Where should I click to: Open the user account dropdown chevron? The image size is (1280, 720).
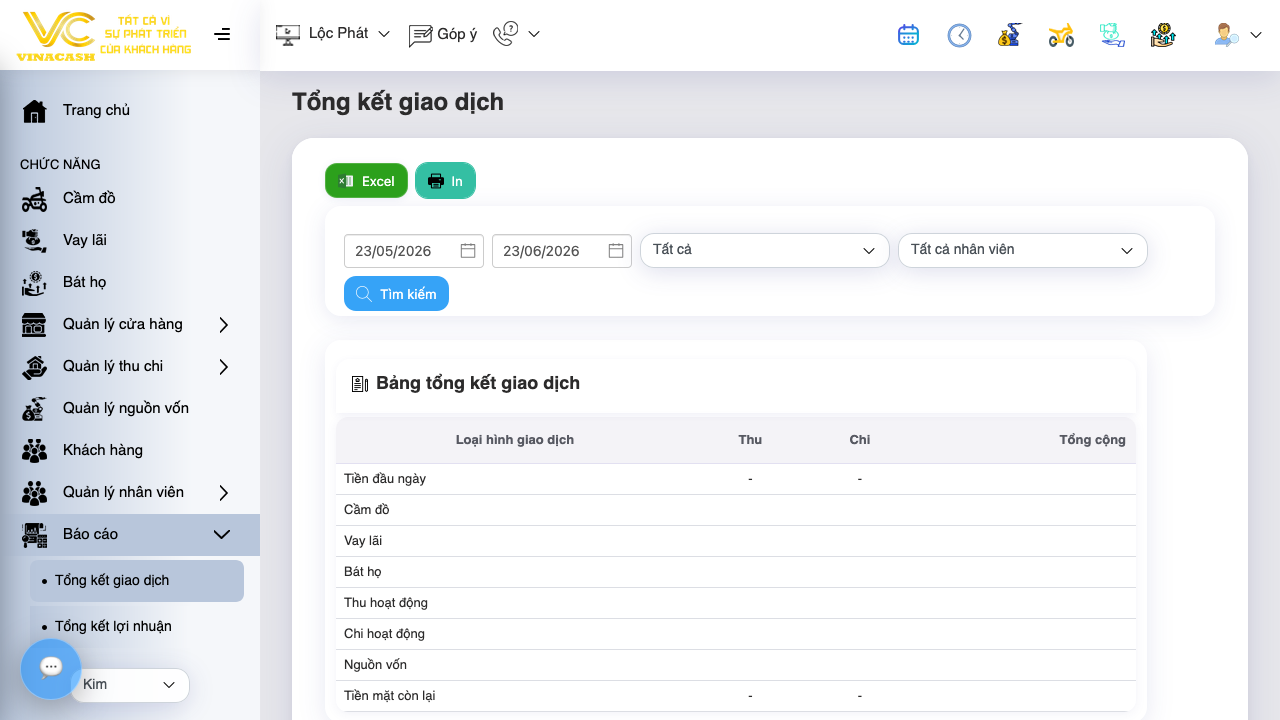(1256, 35)
